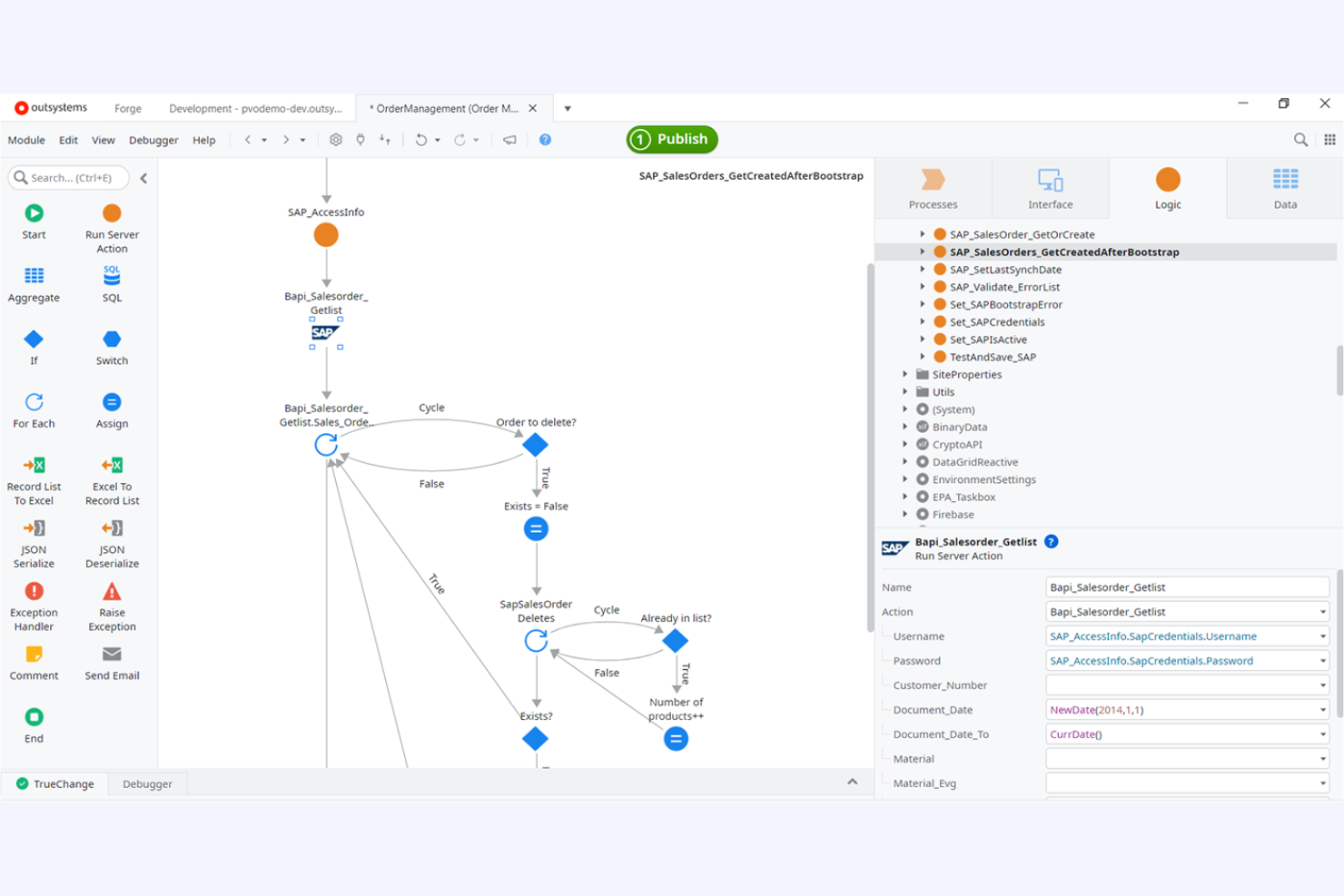
Task: Select SAP_SetLastSynchDate in the Logic tree
Action: tap(1005, 269)
